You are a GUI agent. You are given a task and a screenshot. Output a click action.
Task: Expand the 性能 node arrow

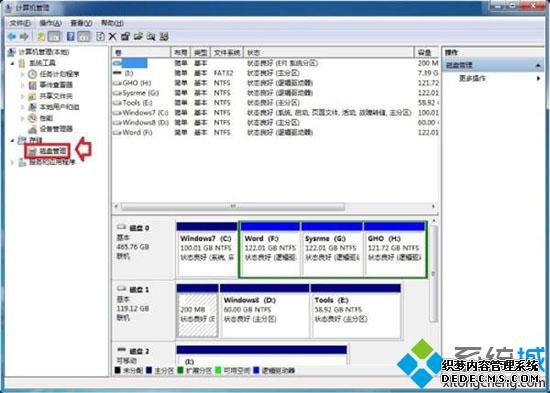tap(23, 118)
